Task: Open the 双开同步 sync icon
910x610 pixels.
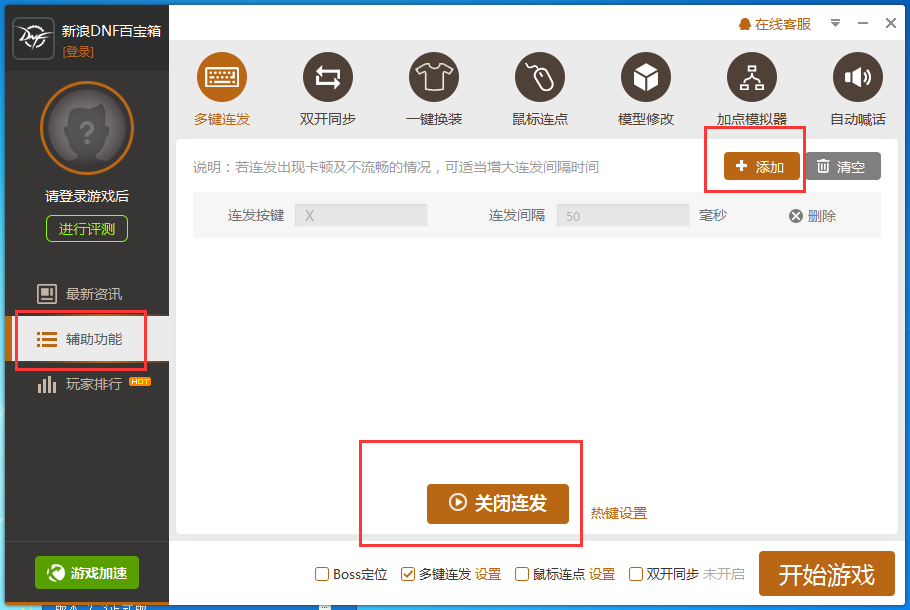Action: click(328, 77)
